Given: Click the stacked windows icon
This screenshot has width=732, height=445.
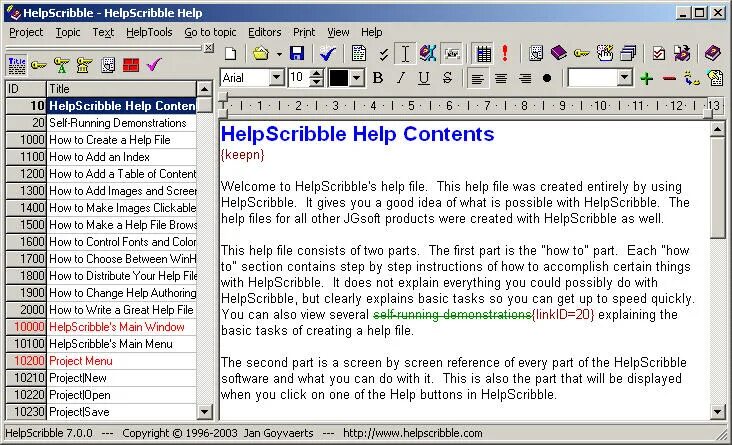Looking at the screenshot, I should click(628, 53).
